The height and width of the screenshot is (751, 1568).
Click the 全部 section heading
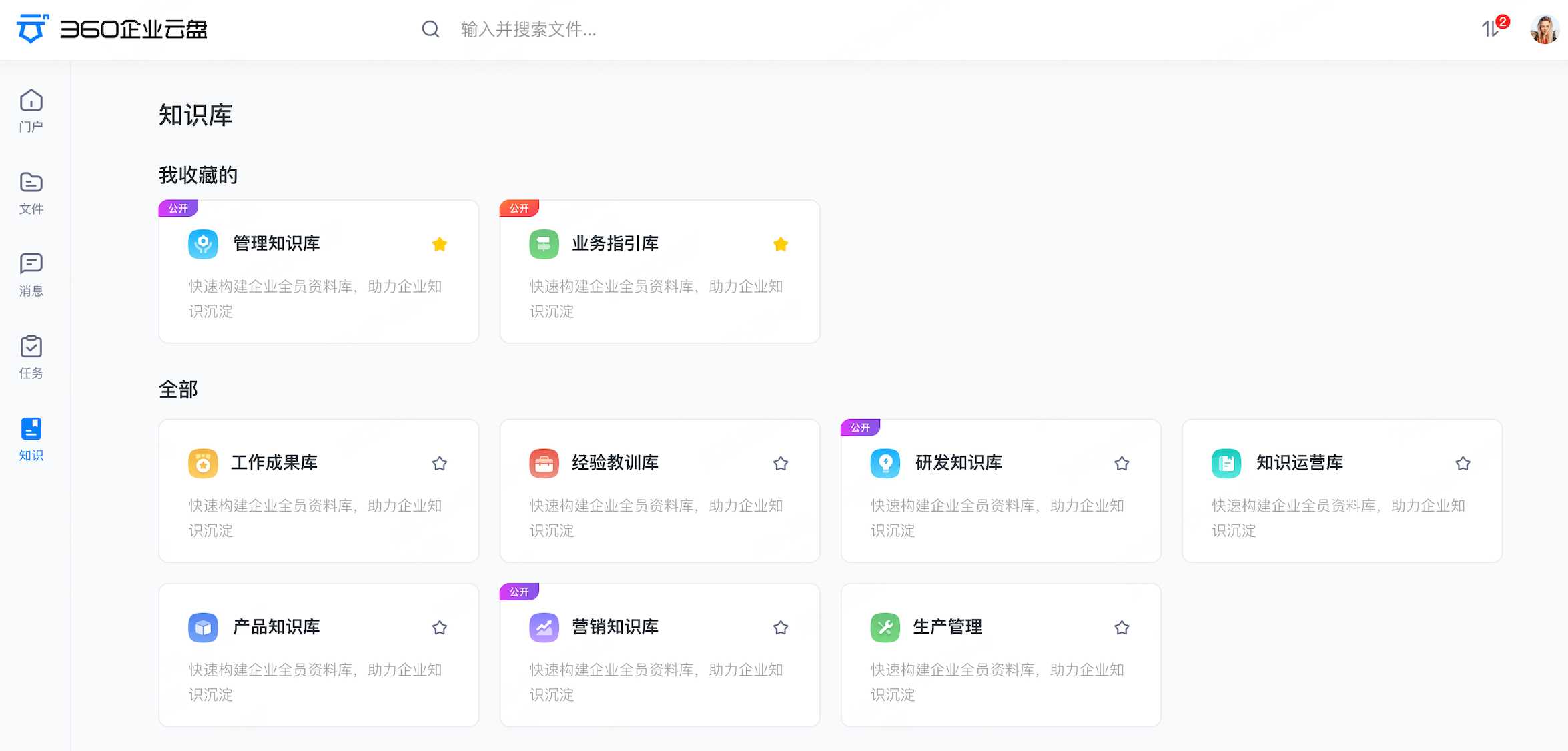click(178, 390)
